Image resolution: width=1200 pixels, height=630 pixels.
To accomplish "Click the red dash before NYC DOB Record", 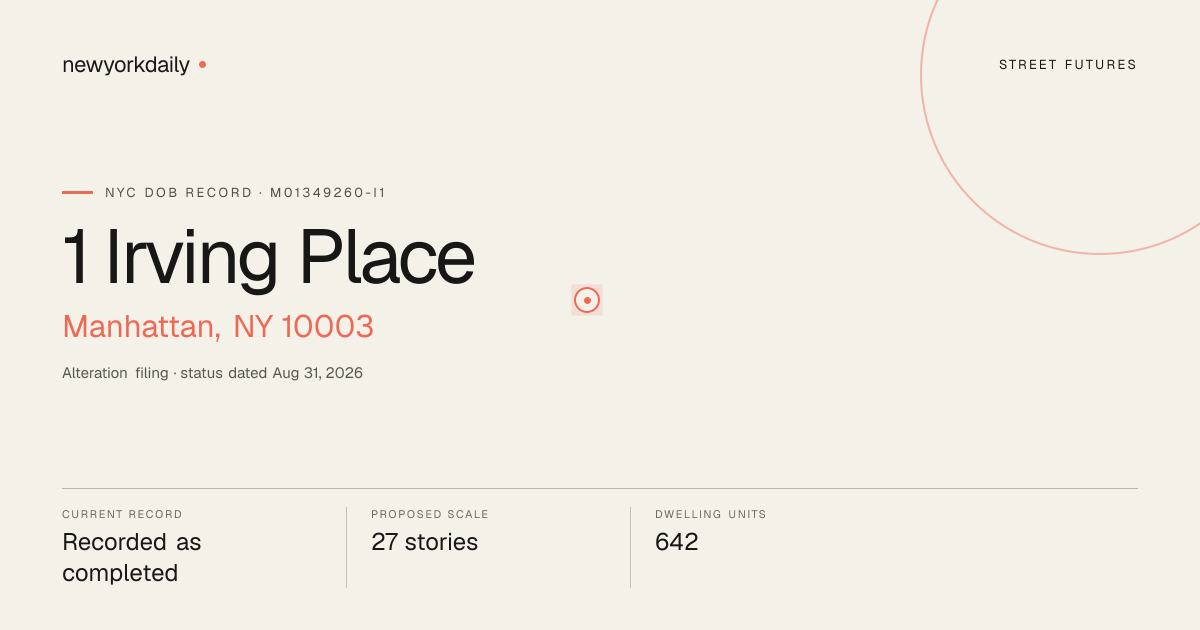I will click(x=77, y=192).
